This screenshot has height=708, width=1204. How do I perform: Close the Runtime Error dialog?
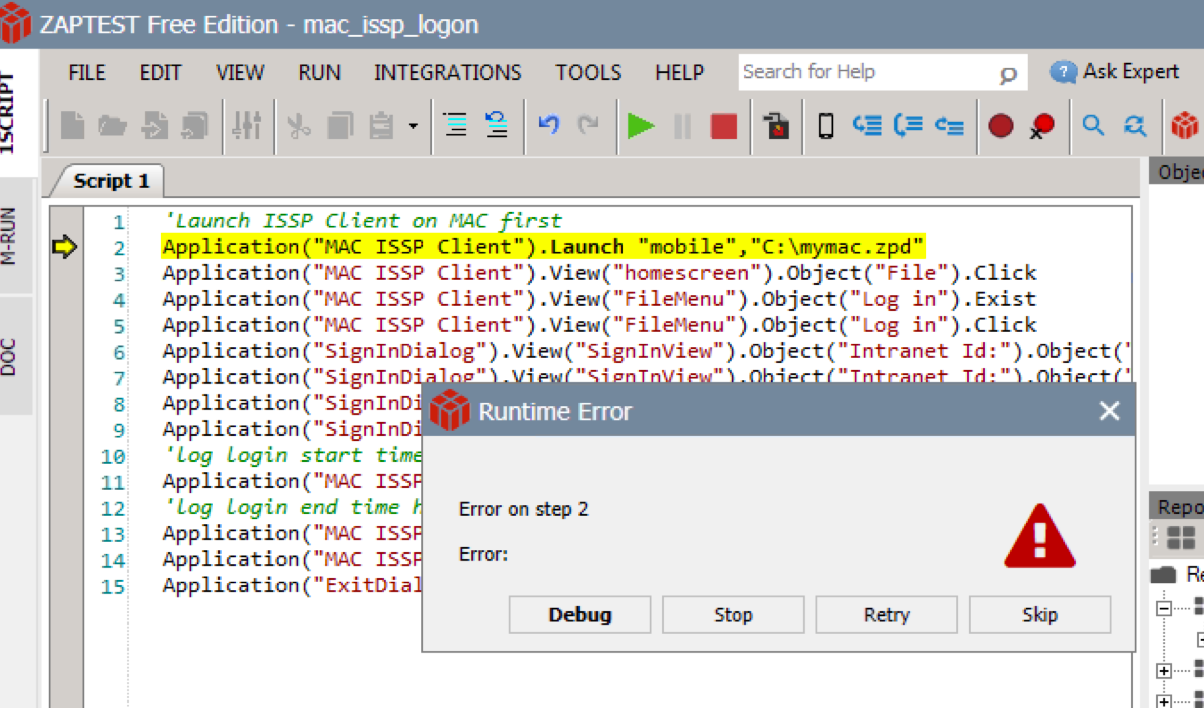[x=1109, y=411]
